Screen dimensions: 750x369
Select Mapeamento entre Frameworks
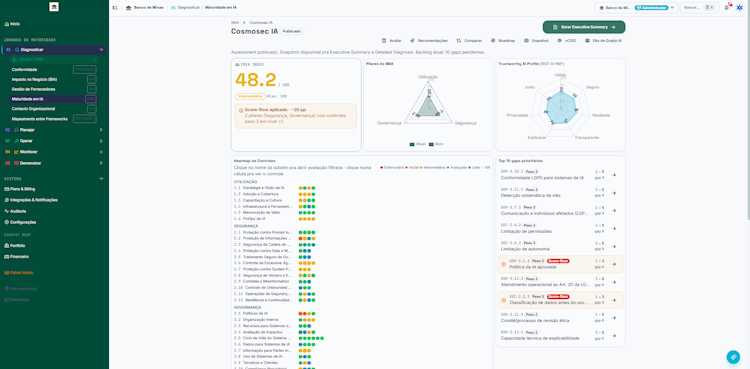coord(53,119)
